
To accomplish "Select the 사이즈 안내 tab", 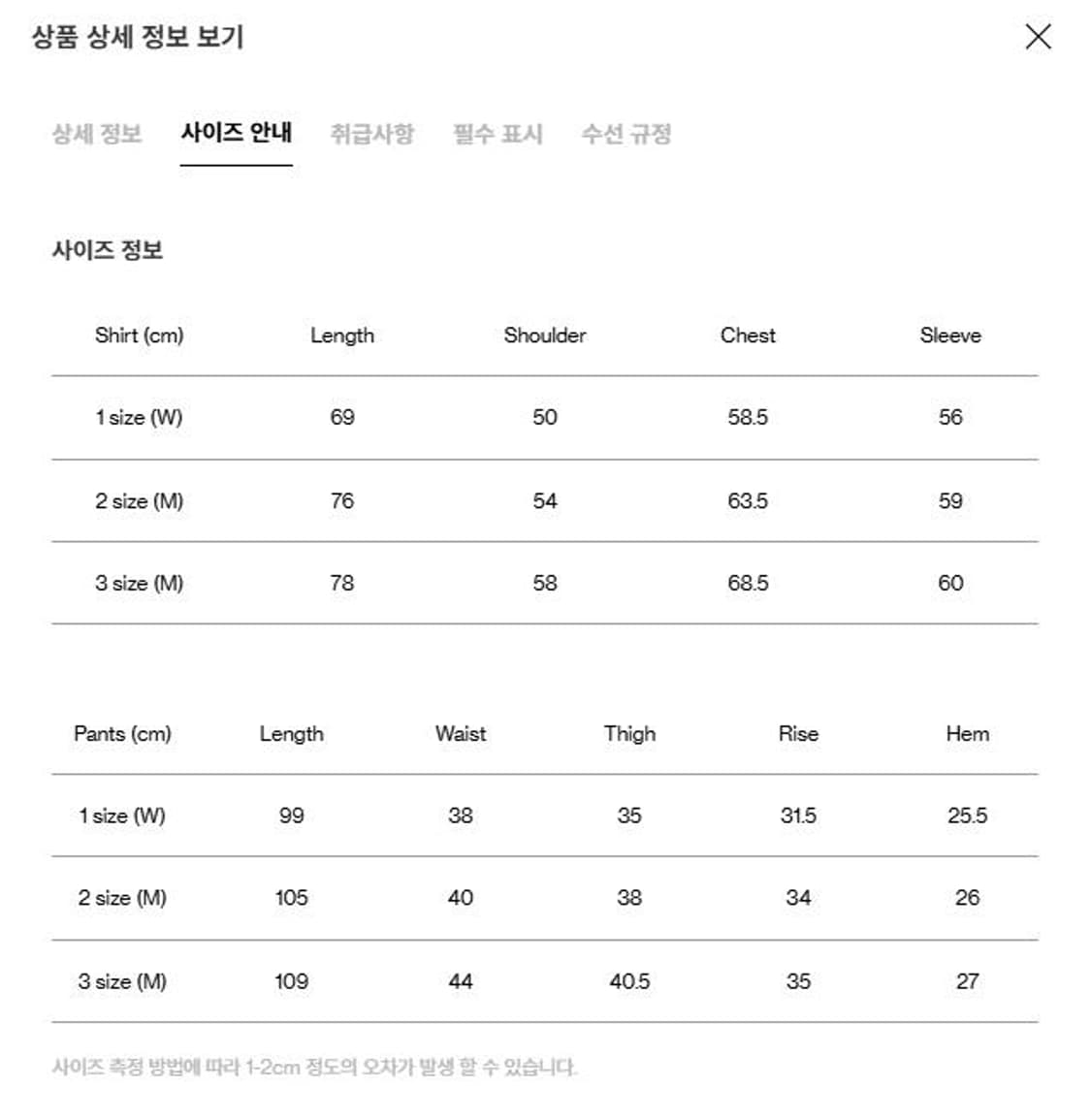I will 238,135.
